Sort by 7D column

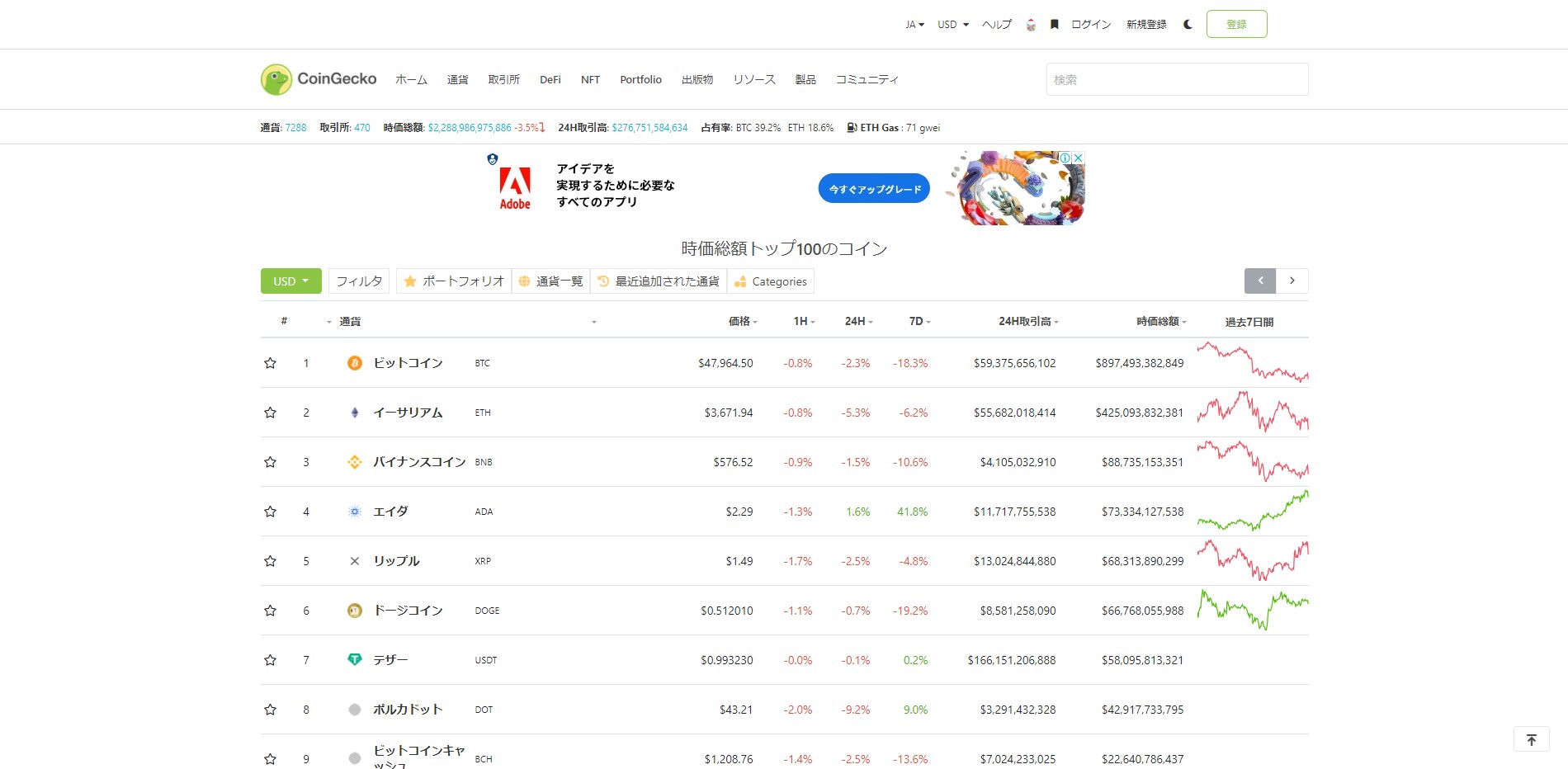[919, 322]
